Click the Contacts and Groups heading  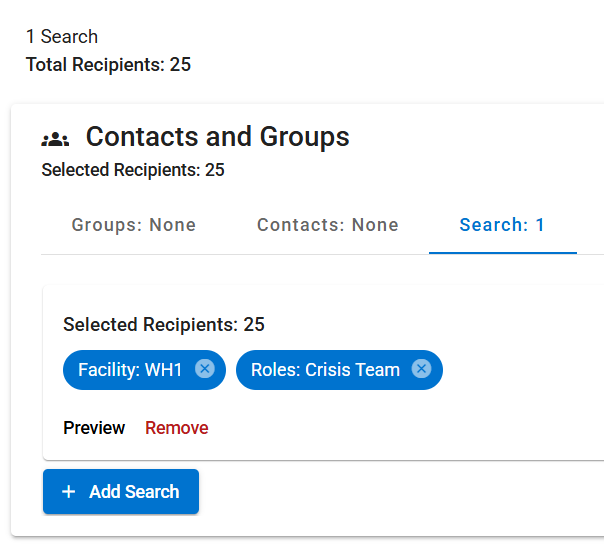[x=218, y=136]
